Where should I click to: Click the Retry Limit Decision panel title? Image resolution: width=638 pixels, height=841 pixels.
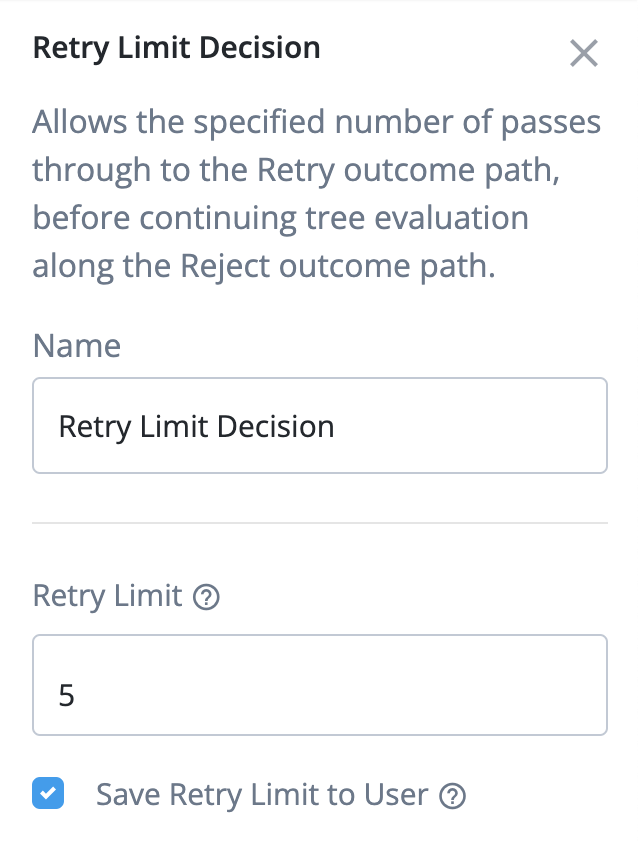coord(176,47)
